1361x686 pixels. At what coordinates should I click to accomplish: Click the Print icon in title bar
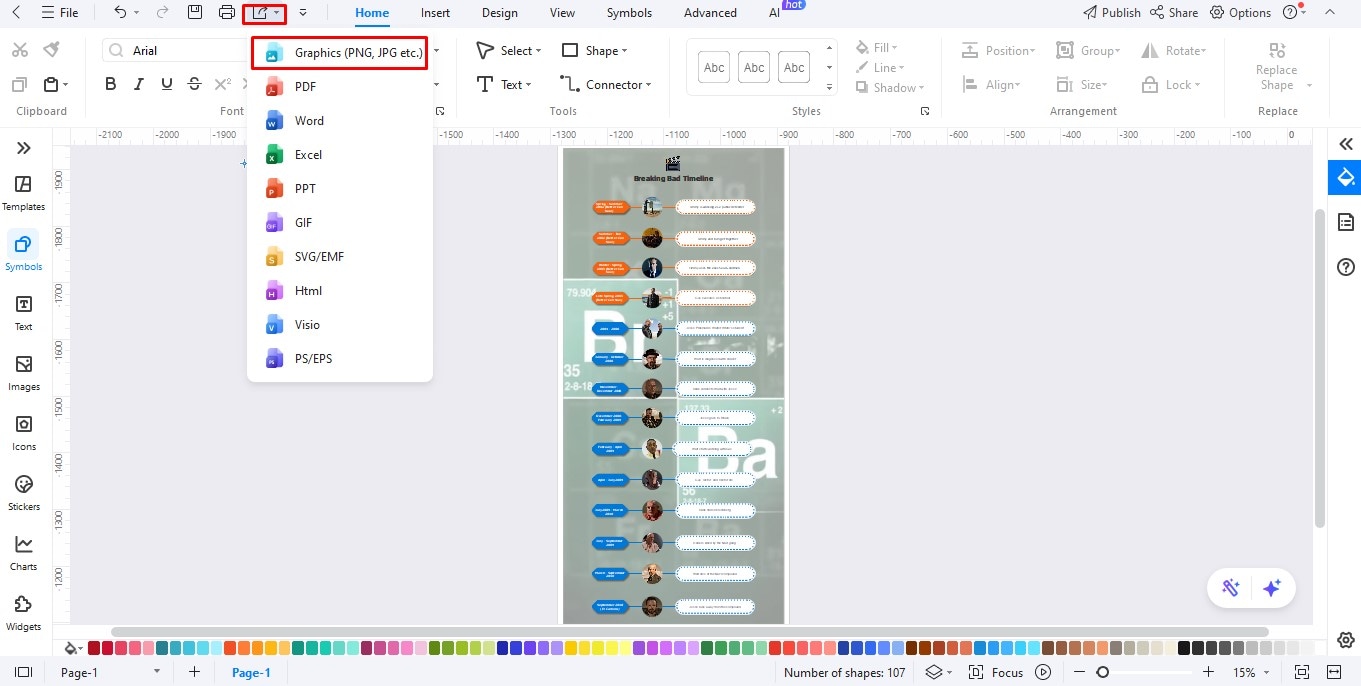(227, 13)
